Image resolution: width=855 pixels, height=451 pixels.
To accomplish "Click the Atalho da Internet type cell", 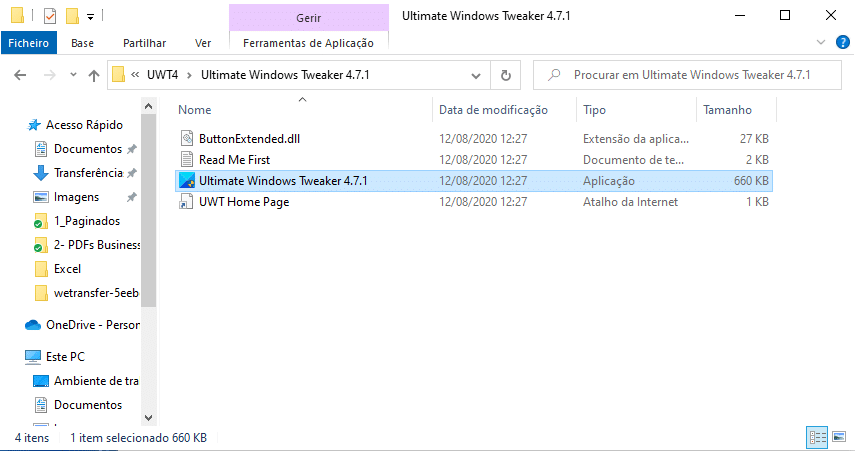I will [x=630, y=202].
